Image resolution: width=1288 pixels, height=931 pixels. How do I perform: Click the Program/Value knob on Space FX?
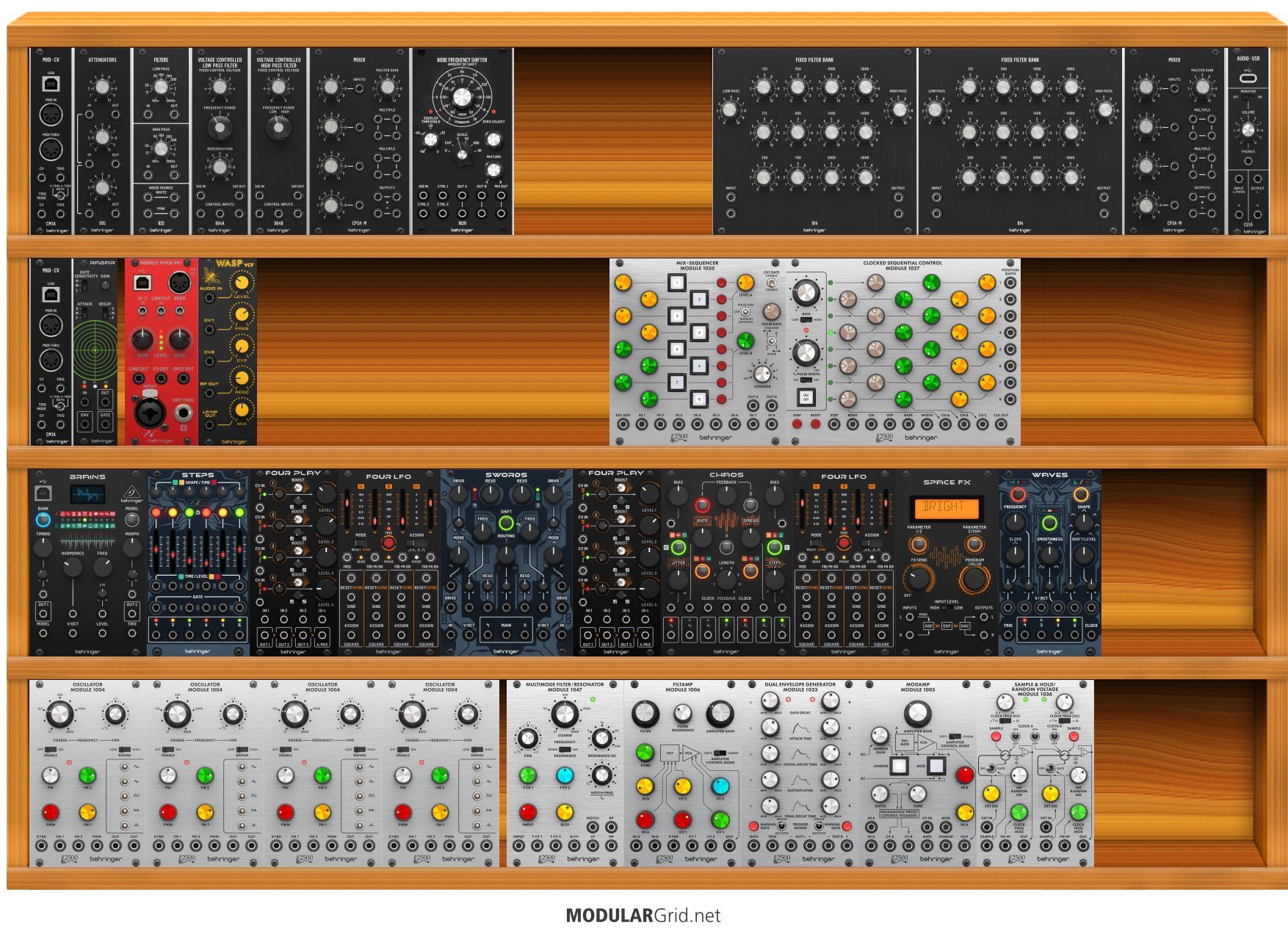974,579
